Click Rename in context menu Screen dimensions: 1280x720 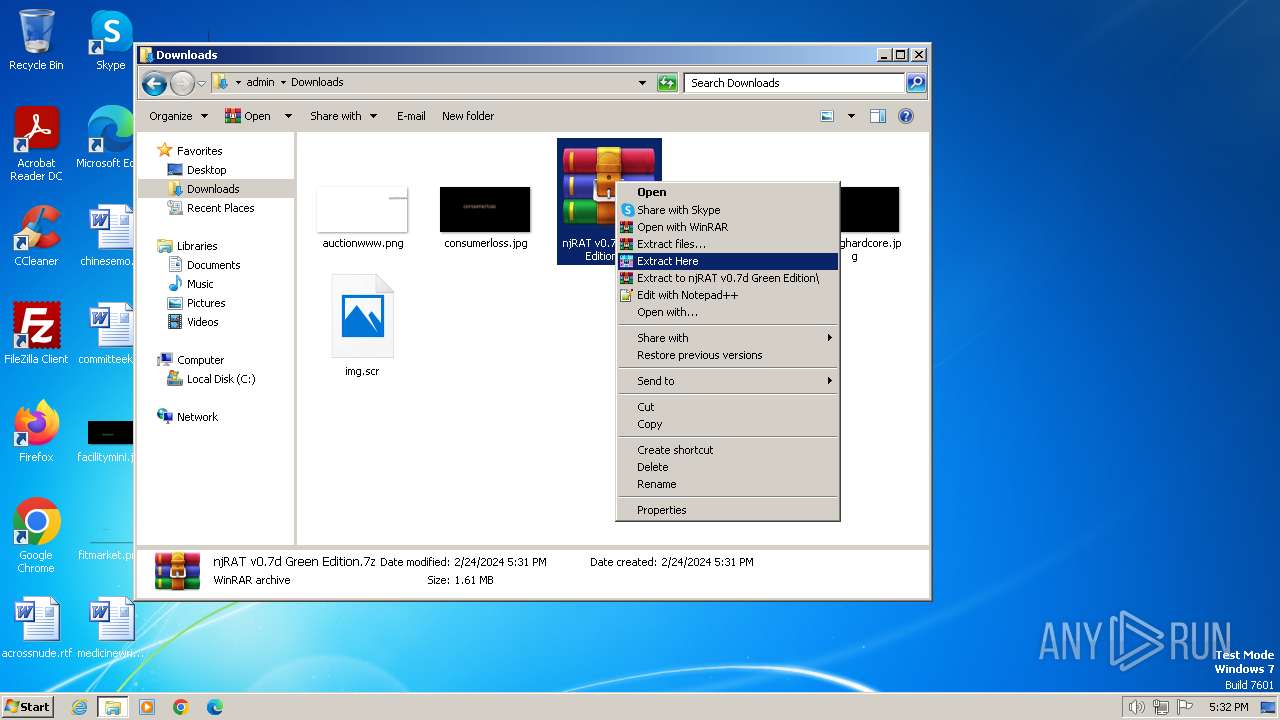coord(728,484)
